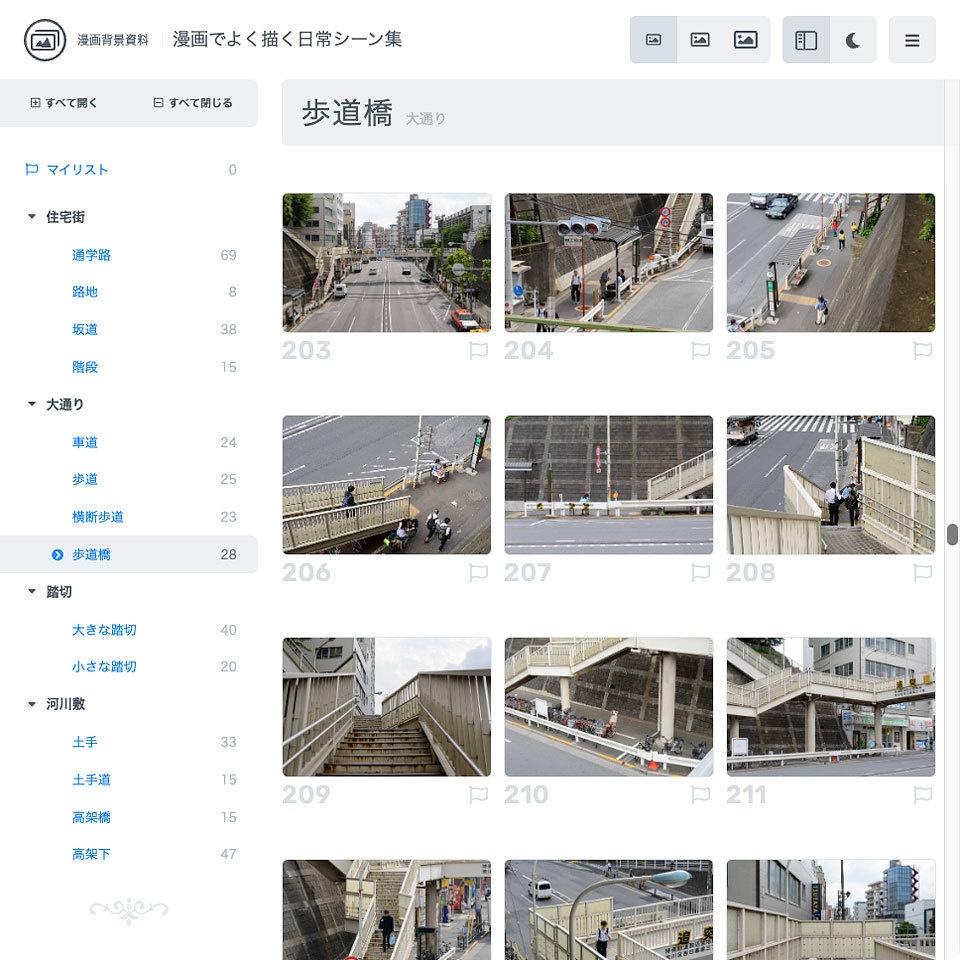Enable dark mode with the moon toggle

pyautogui.click(x=853, y=40)
